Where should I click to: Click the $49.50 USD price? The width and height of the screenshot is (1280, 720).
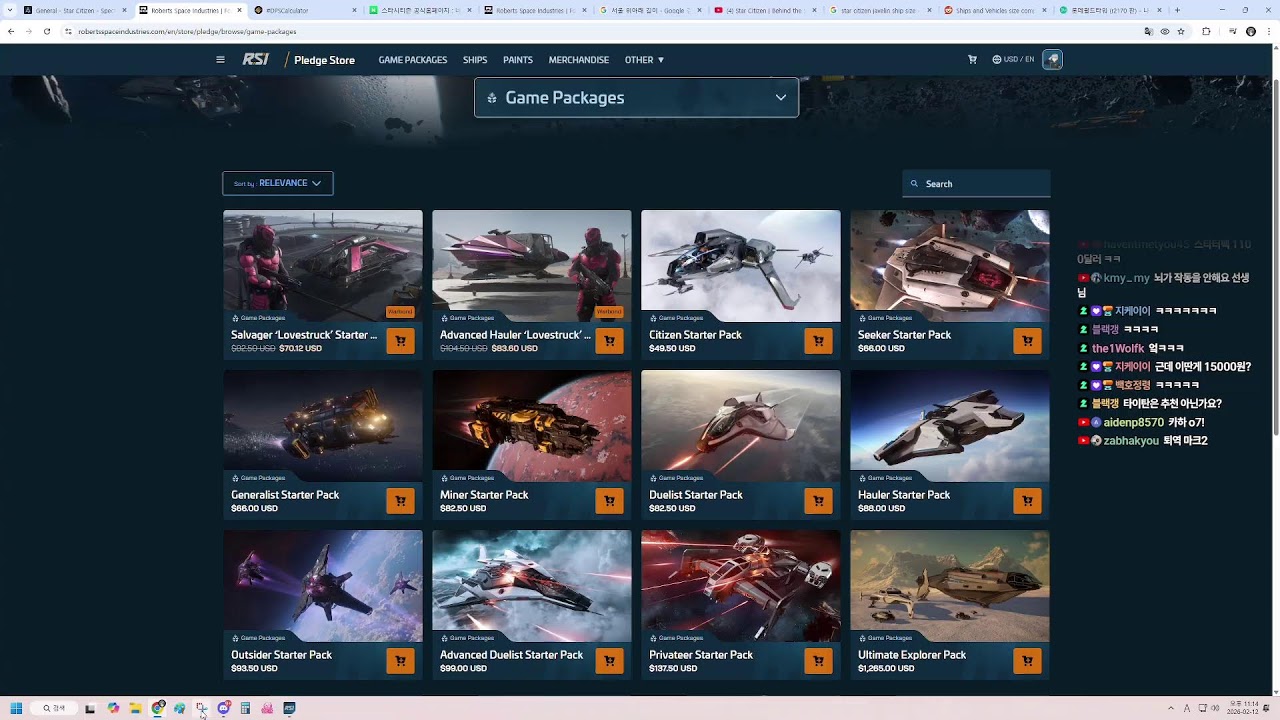click(672, 348)
